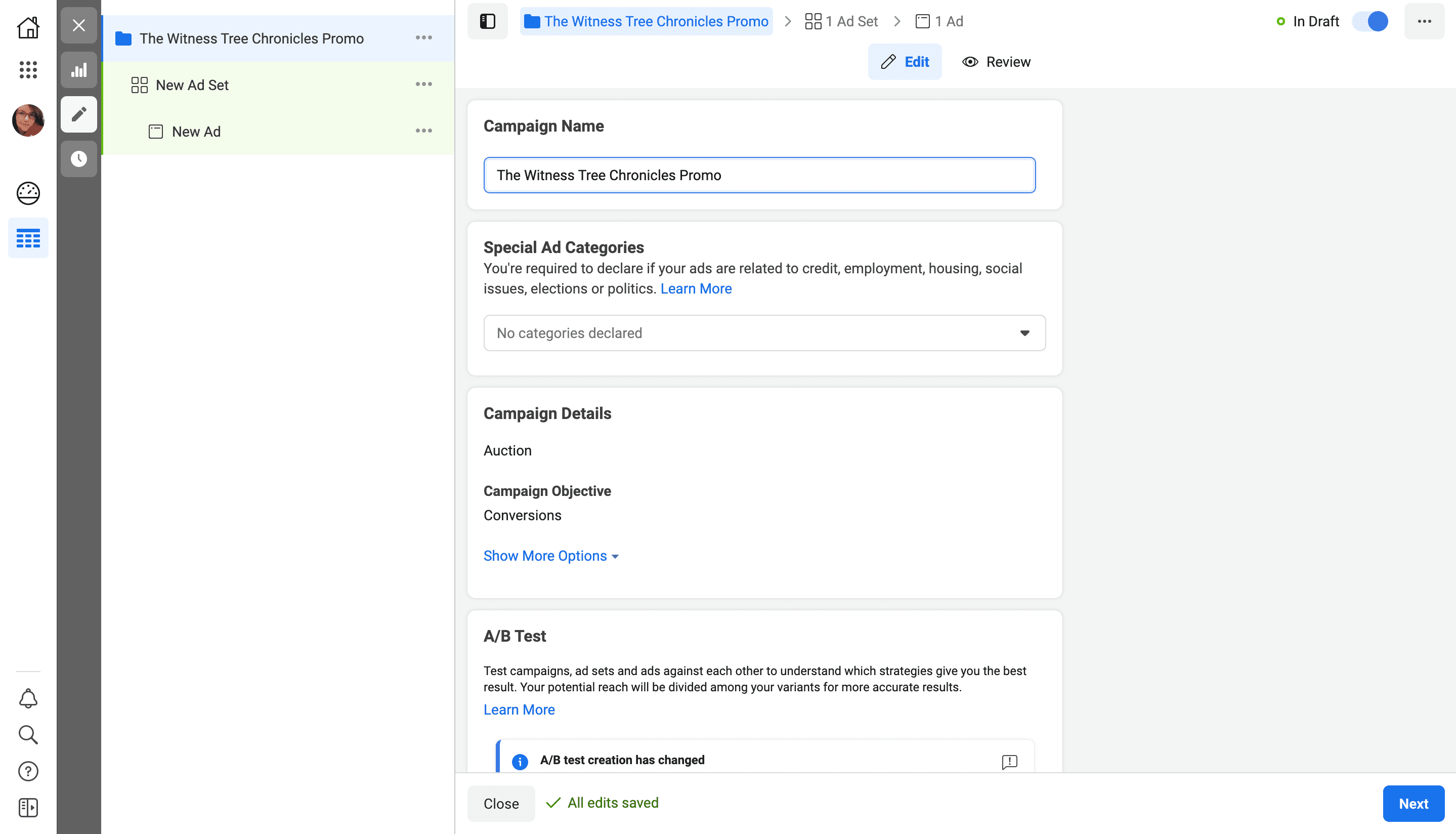Click the bell/notifications icon in sidebar
1456x834 pixels.
pyautogui.click(x=28, y=699)
